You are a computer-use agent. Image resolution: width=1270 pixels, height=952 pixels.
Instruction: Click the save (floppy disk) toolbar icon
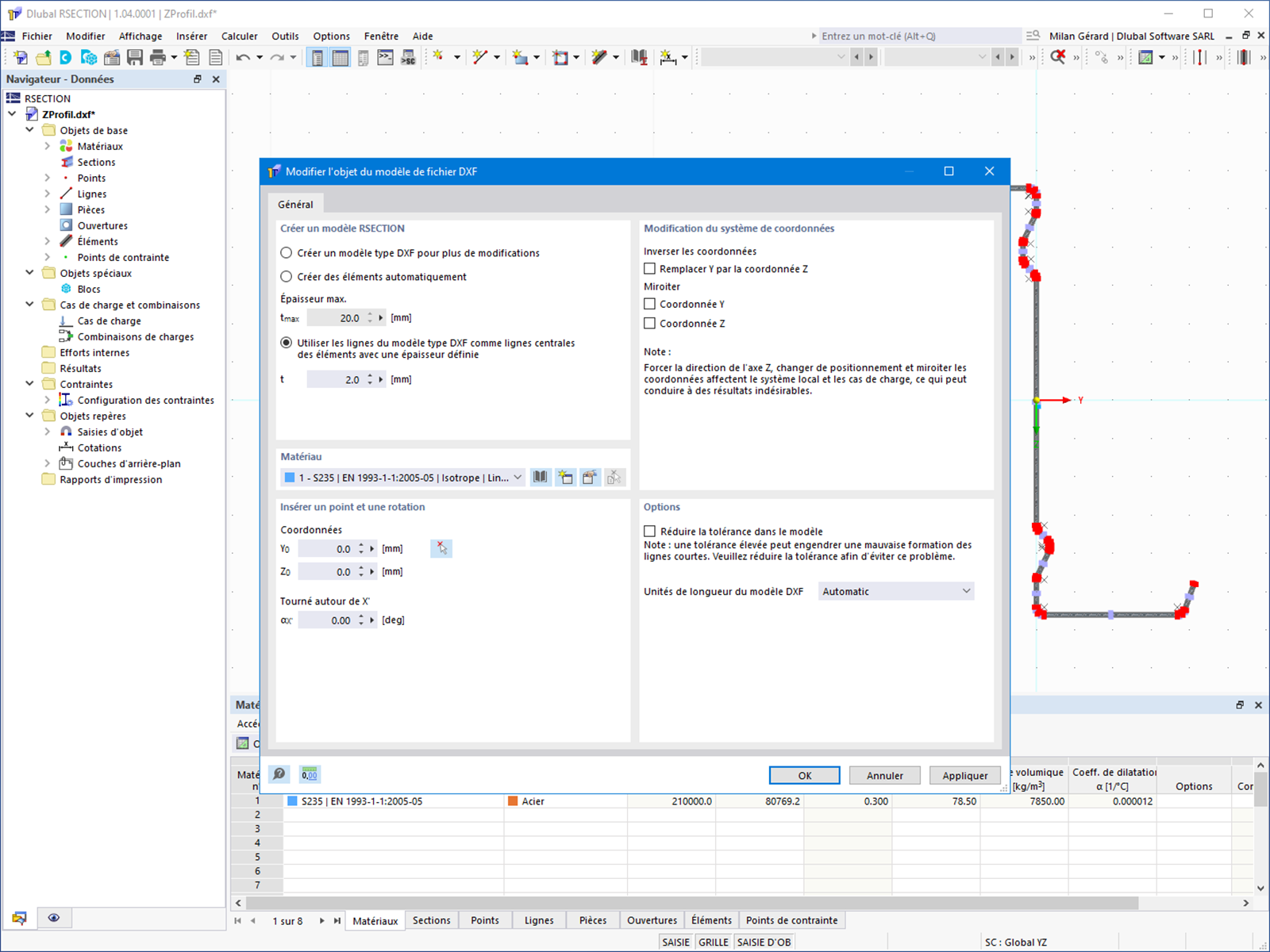coord(135,57)
